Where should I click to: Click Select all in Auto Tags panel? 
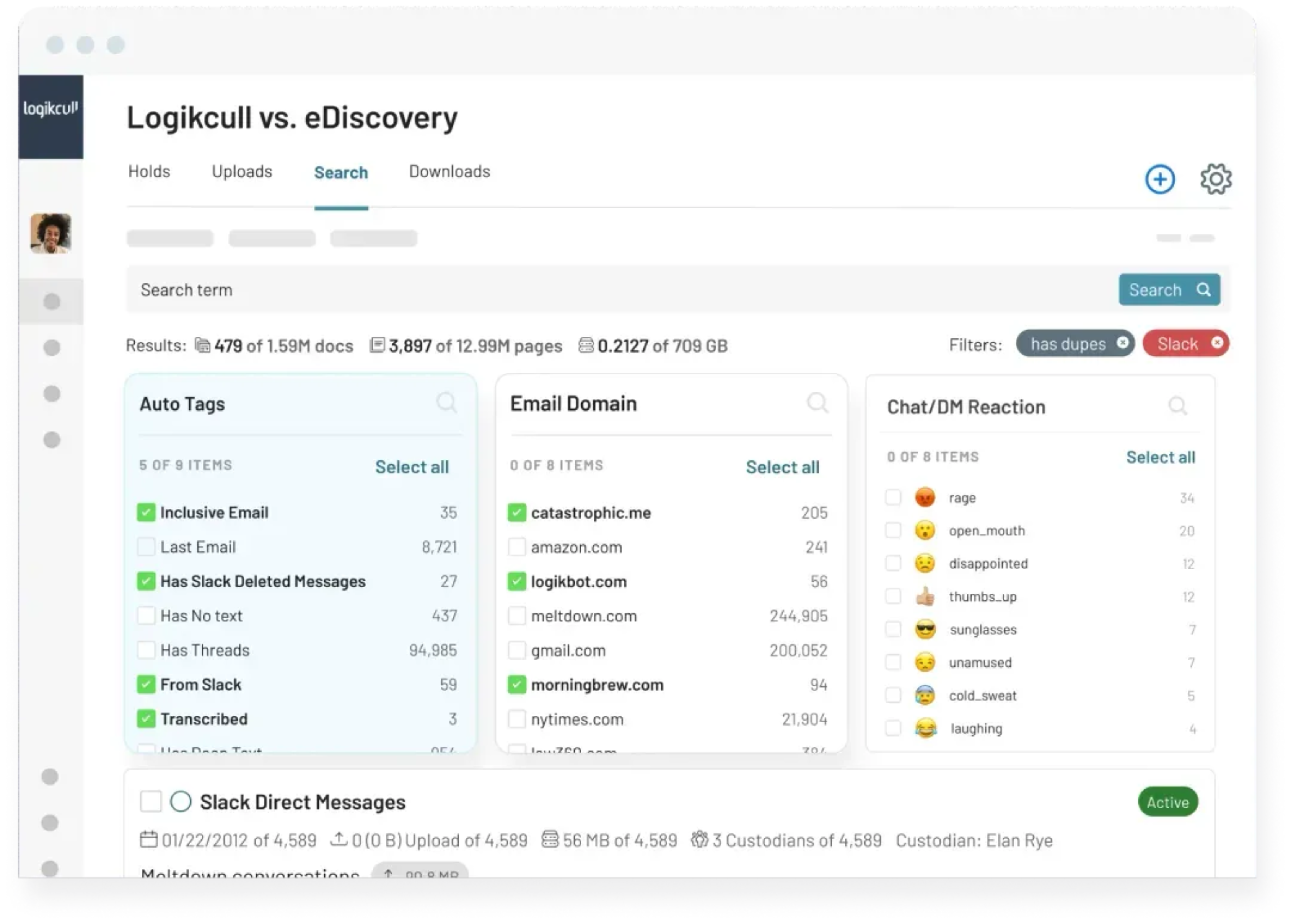click(x=412, y=467)
